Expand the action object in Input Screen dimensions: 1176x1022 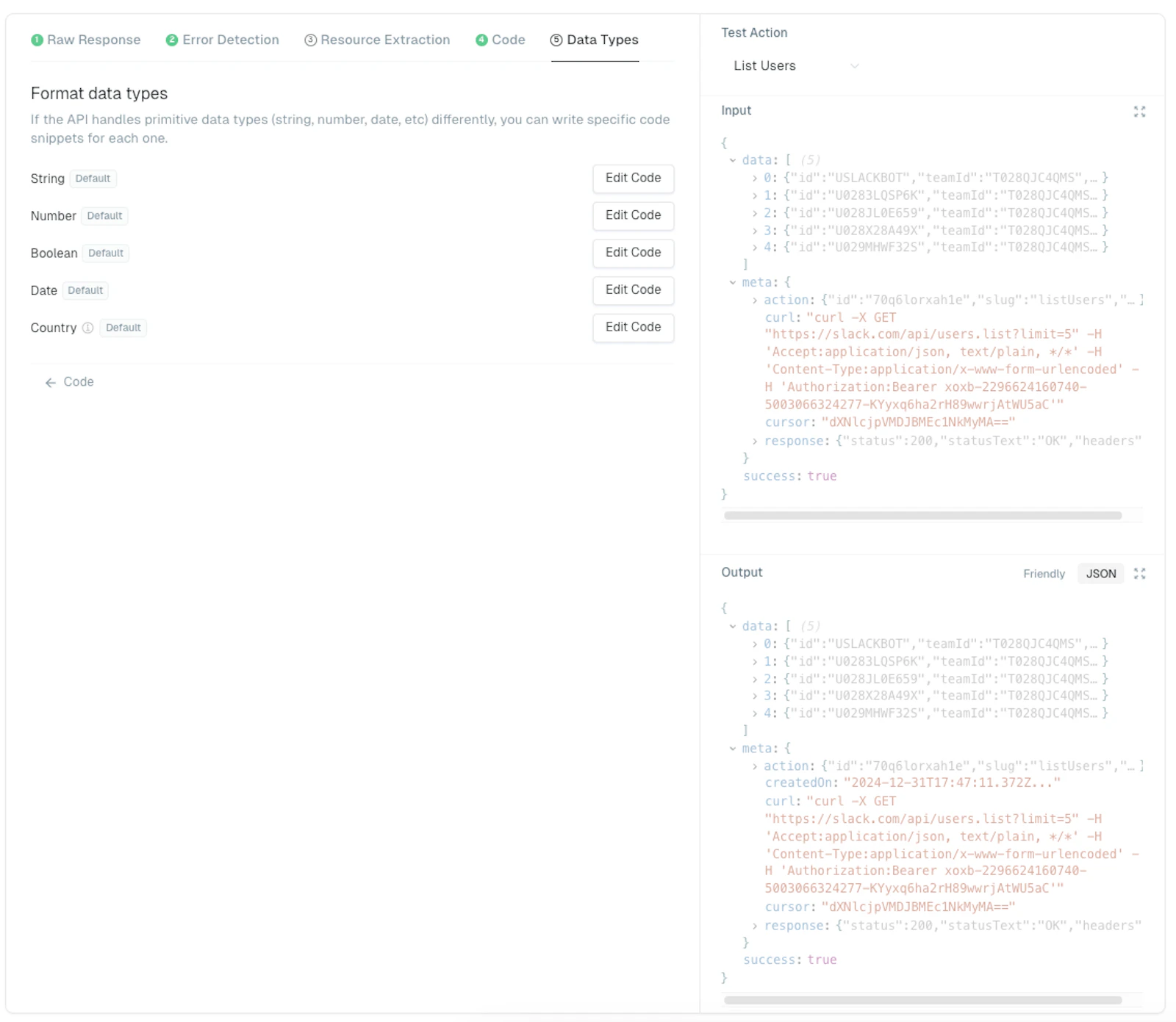pyautogui.click(x=755, y=300)
